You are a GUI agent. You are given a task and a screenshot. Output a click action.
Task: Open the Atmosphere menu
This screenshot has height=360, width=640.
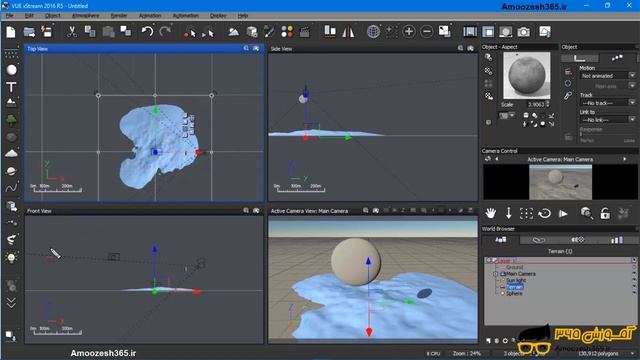(x=85, y=16)
